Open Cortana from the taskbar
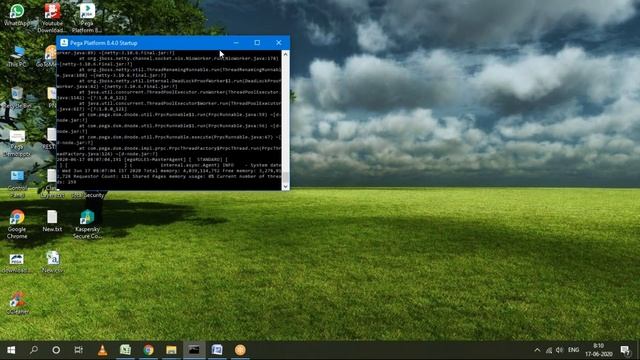Screen dimensions: 640x360 coord(56,350)
